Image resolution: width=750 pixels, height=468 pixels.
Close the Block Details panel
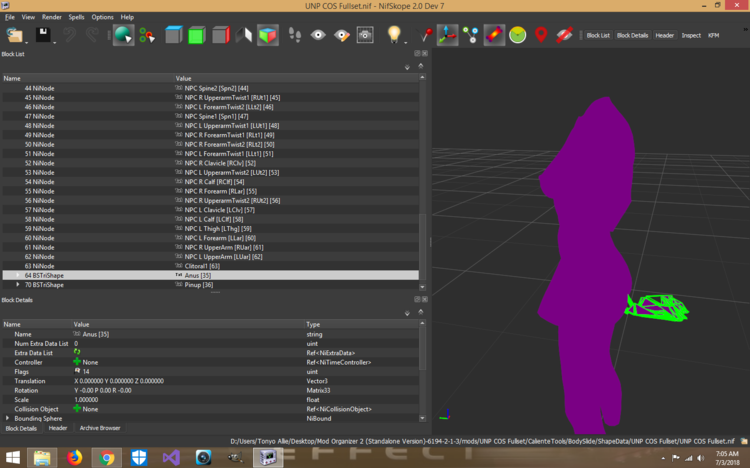[425, 300]
